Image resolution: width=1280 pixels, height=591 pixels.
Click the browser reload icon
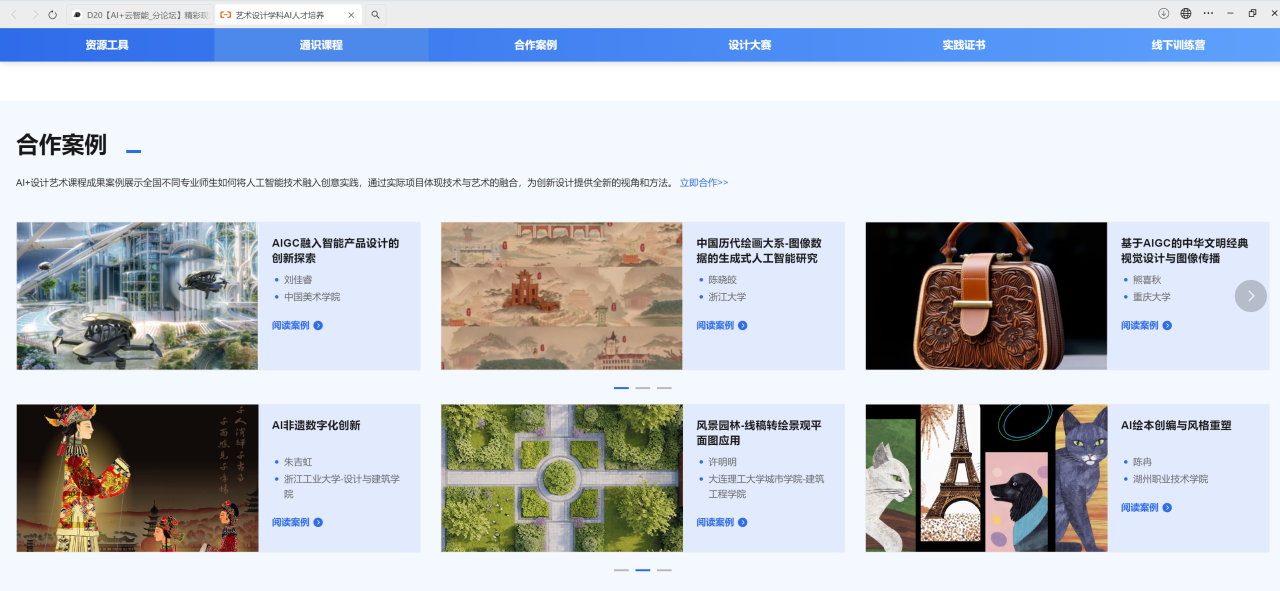pos(53,14)
